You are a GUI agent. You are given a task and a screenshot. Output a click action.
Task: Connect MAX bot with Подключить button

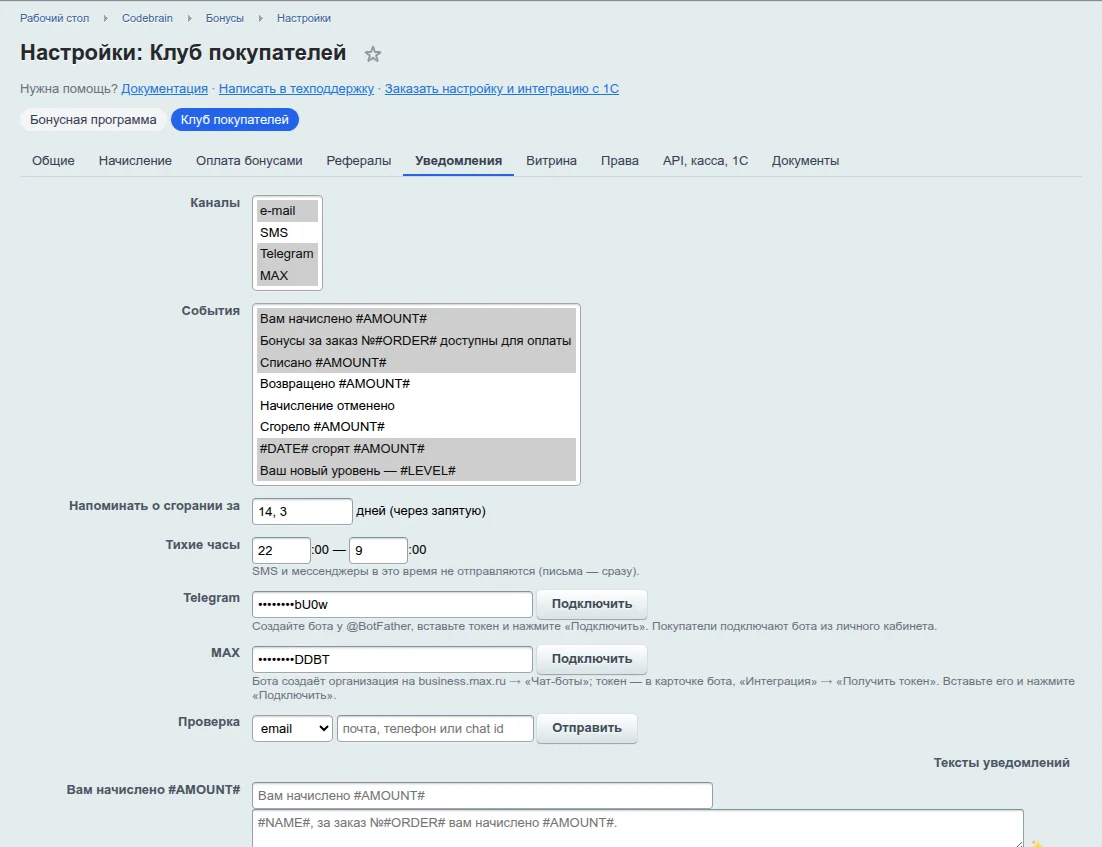click(592, 659)
